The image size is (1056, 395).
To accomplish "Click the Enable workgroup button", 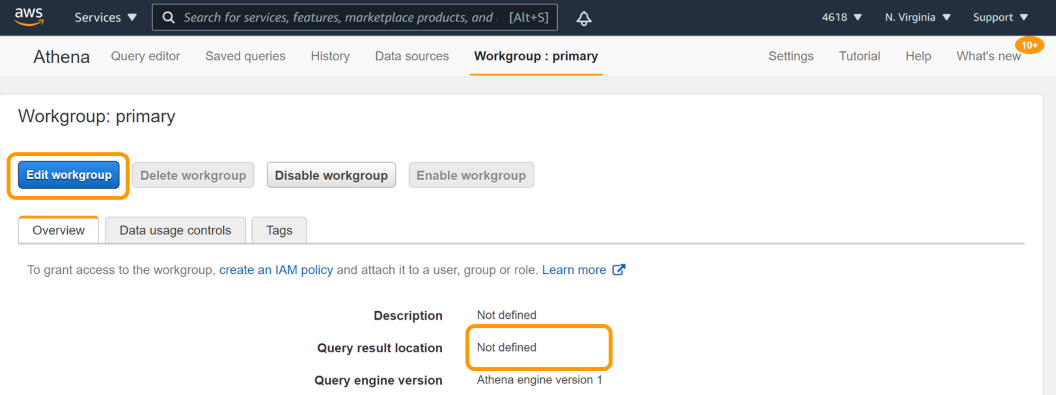I will (471, 175).
